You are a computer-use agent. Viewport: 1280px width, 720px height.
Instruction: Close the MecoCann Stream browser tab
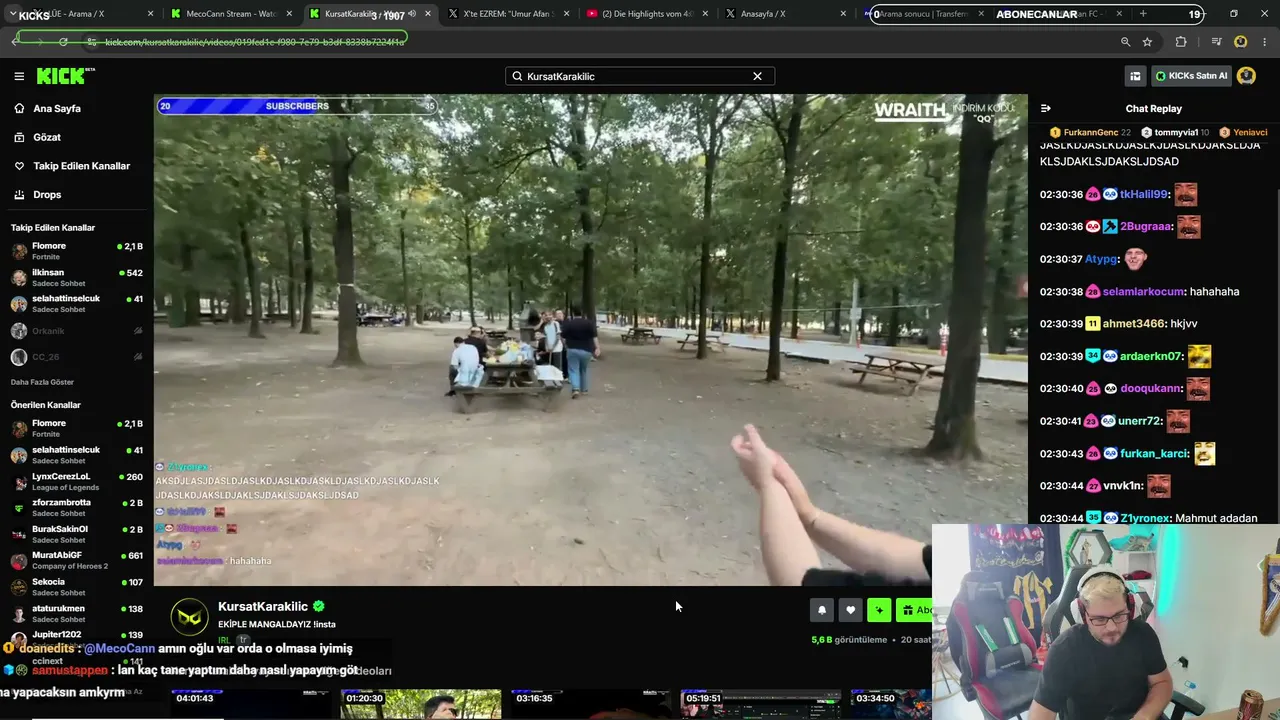click(x=289, y=14)
